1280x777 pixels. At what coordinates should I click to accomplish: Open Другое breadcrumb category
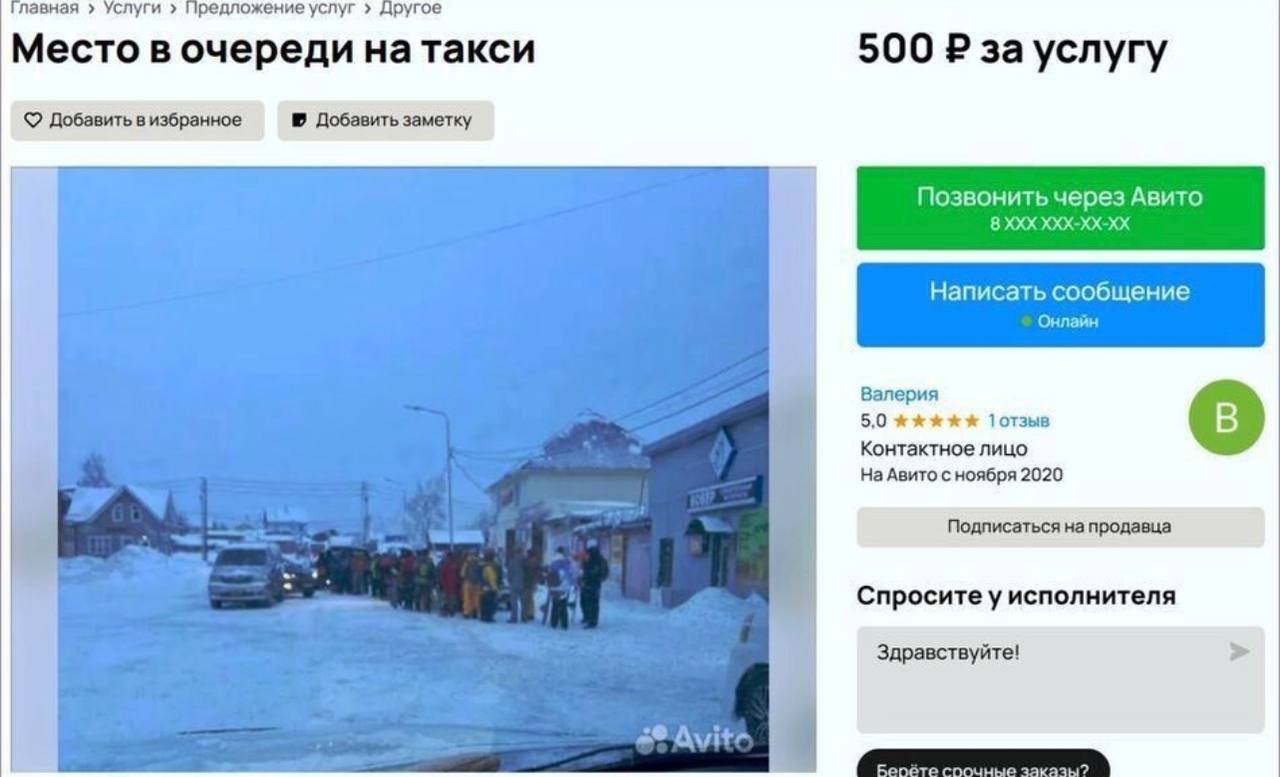point(410,8)
